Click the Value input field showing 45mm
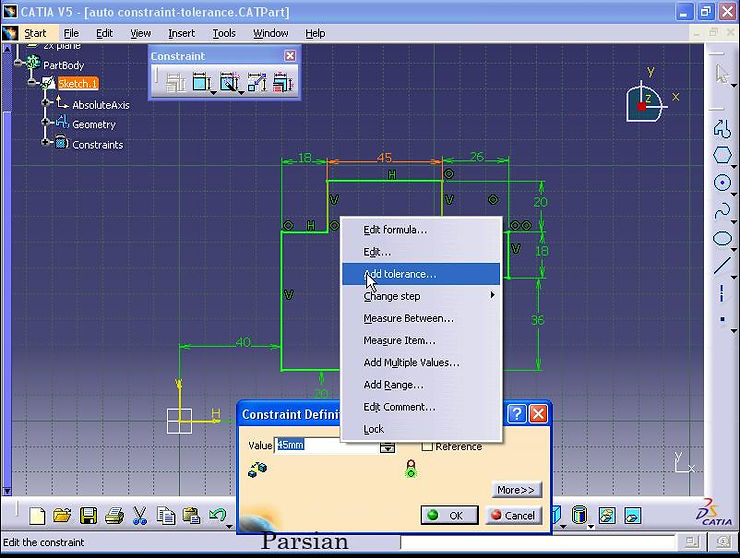Screen dimensions: 740x558 (326, 445)
